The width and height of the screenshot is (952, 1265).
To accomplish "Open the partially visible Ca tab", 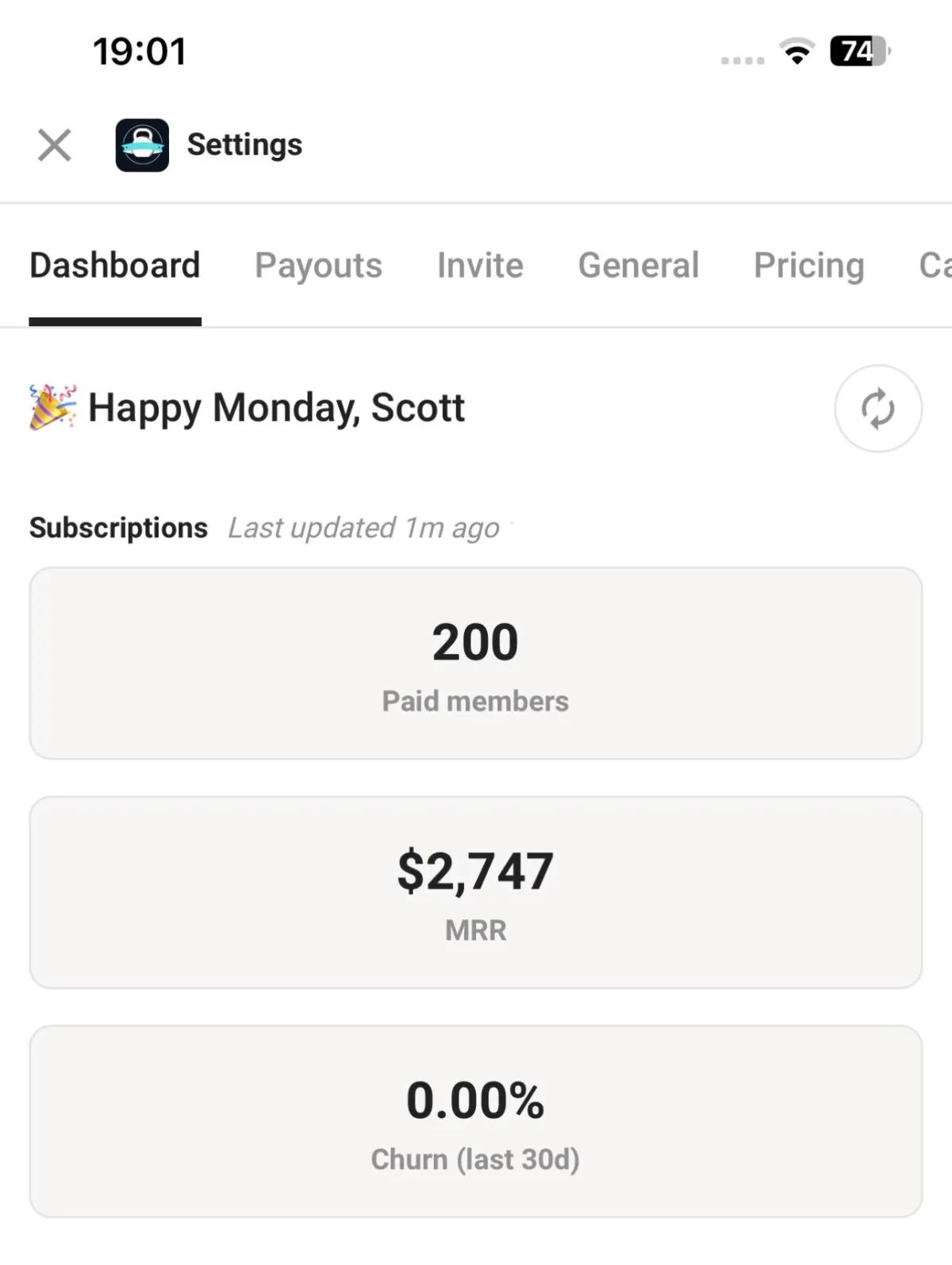I will coord(935,265).
